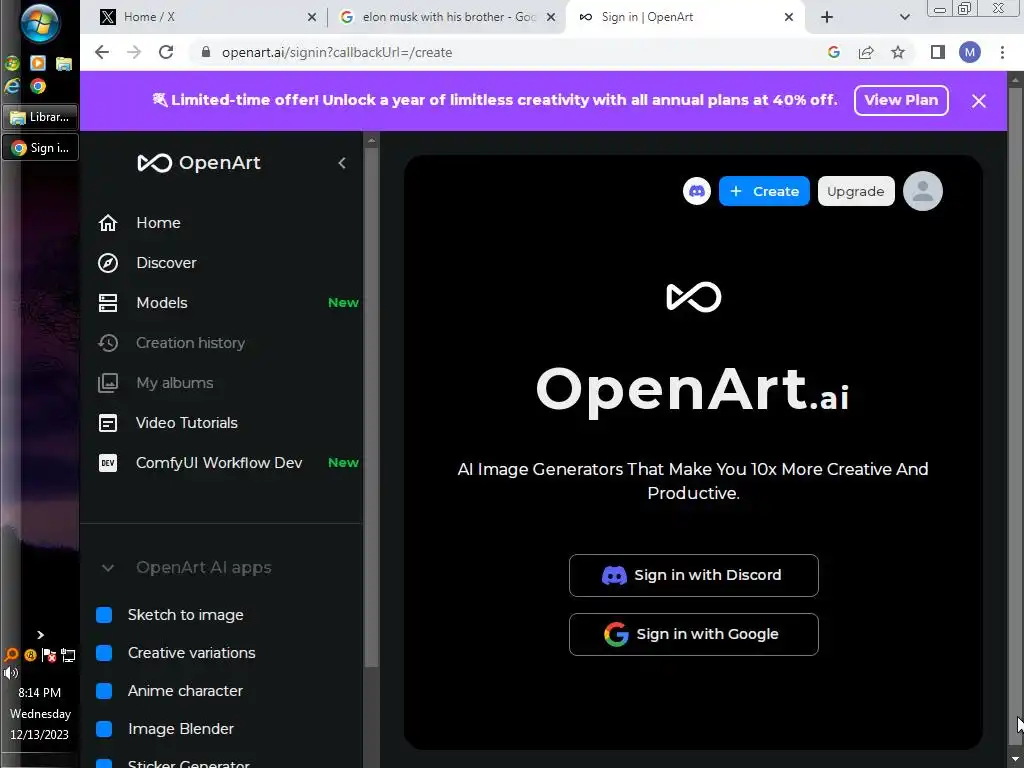Click Sketch to image app icon
The height and width of the screenshot is (768, 1024).
pos(104,615)
